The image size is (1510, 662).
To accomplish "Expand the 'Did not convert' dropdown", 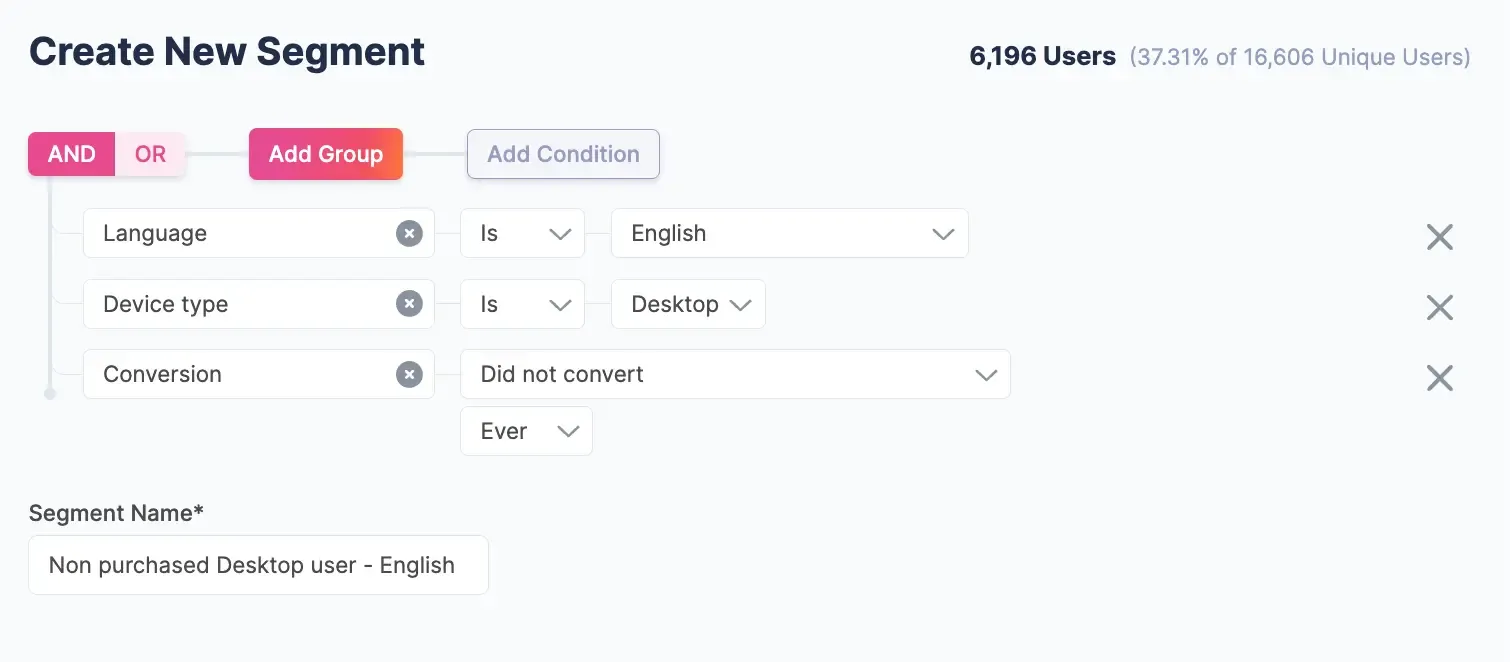I will tap(735, 373).
